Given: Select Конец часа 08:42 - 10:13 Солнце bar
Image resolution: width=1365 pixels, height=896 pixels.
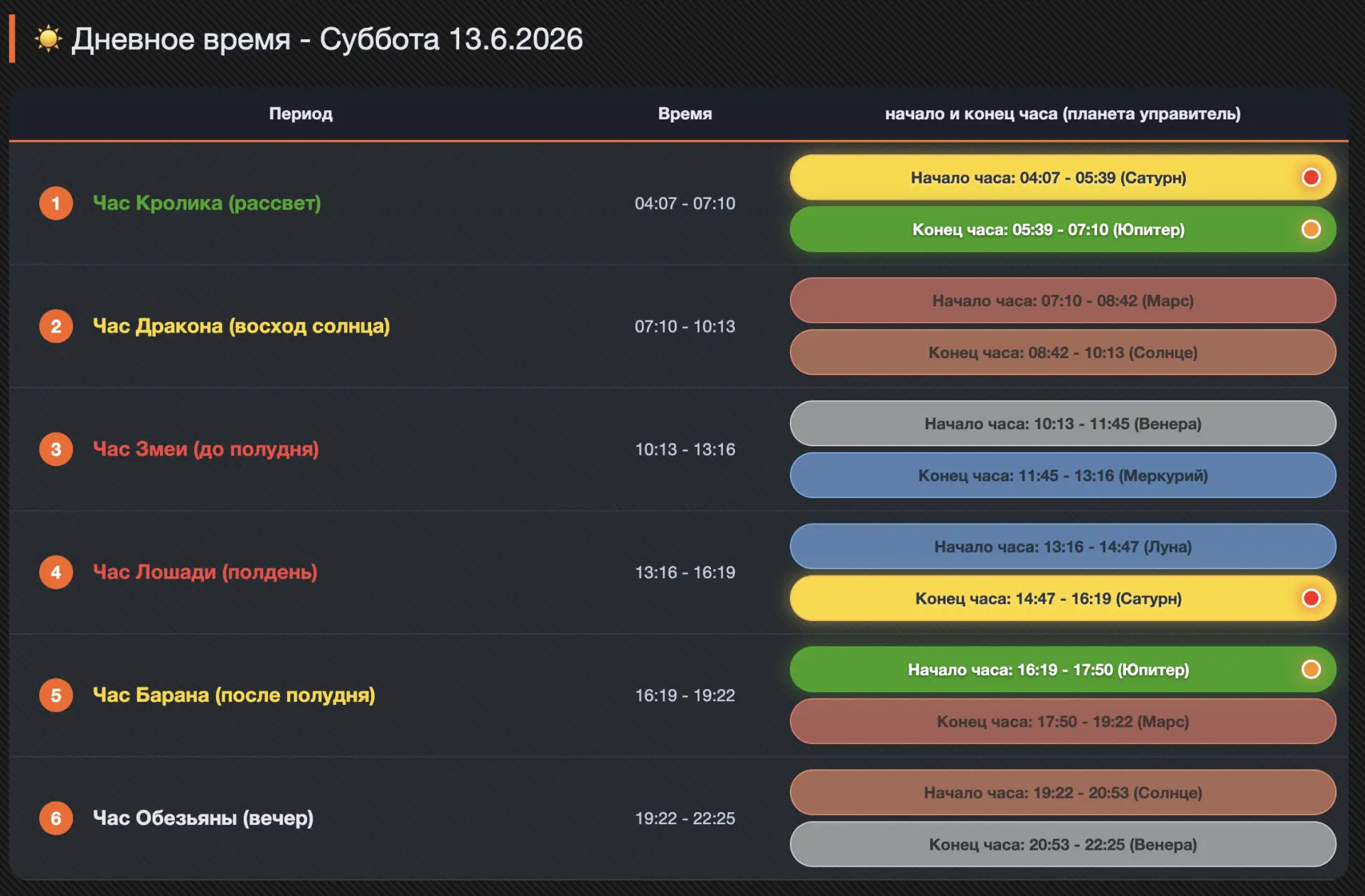Looking at the screenshot, I should tap(1063, 352).
